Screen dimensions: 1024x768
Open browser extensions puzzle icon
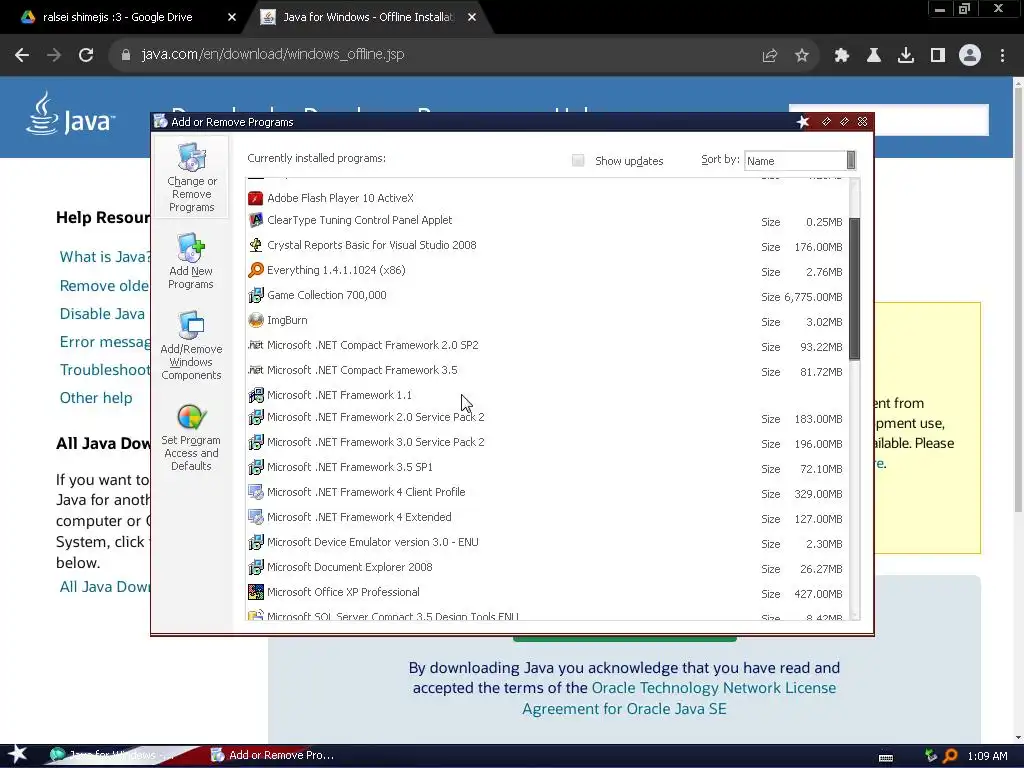tap(841, 56)
